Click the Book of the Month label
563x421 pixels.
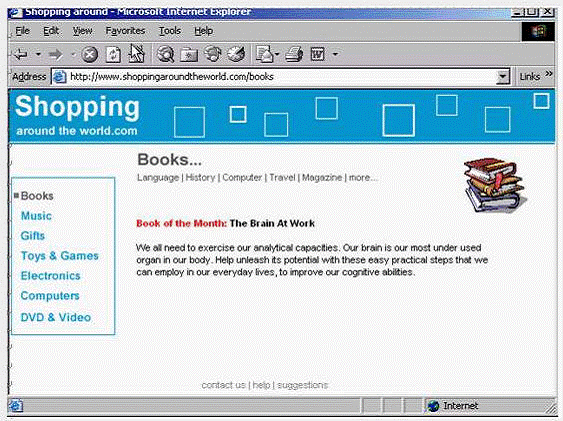[182, 224]
